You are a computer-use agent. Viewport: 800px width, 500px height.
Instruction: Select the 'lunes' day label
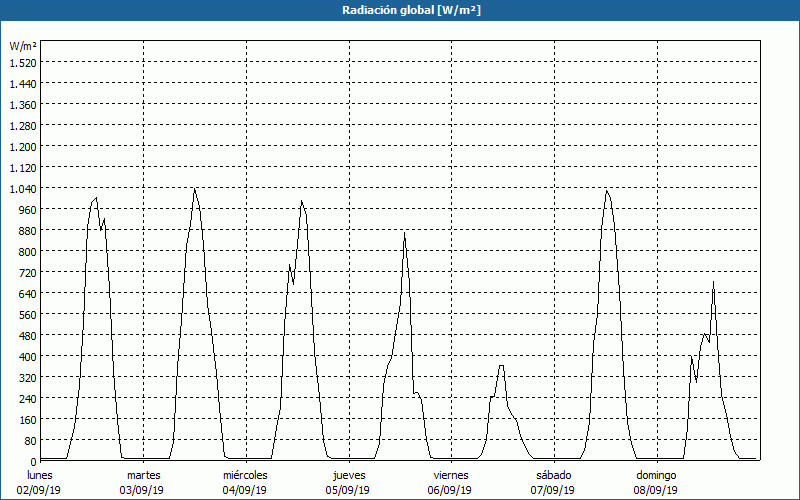40,475
